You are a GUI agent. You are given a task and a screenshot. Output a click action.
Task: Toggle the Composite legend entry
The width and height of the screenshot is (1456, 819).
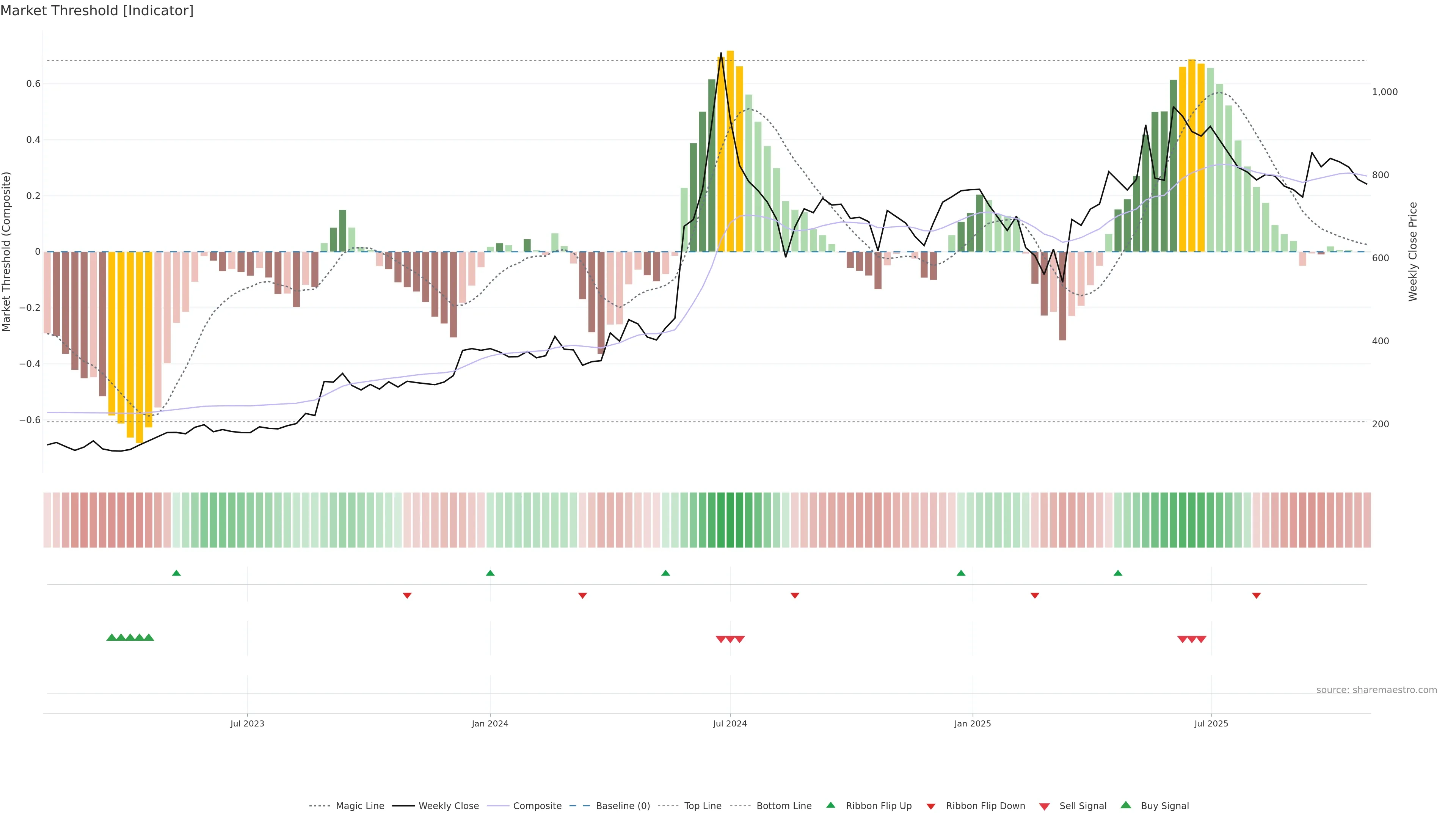click(537, 805)
